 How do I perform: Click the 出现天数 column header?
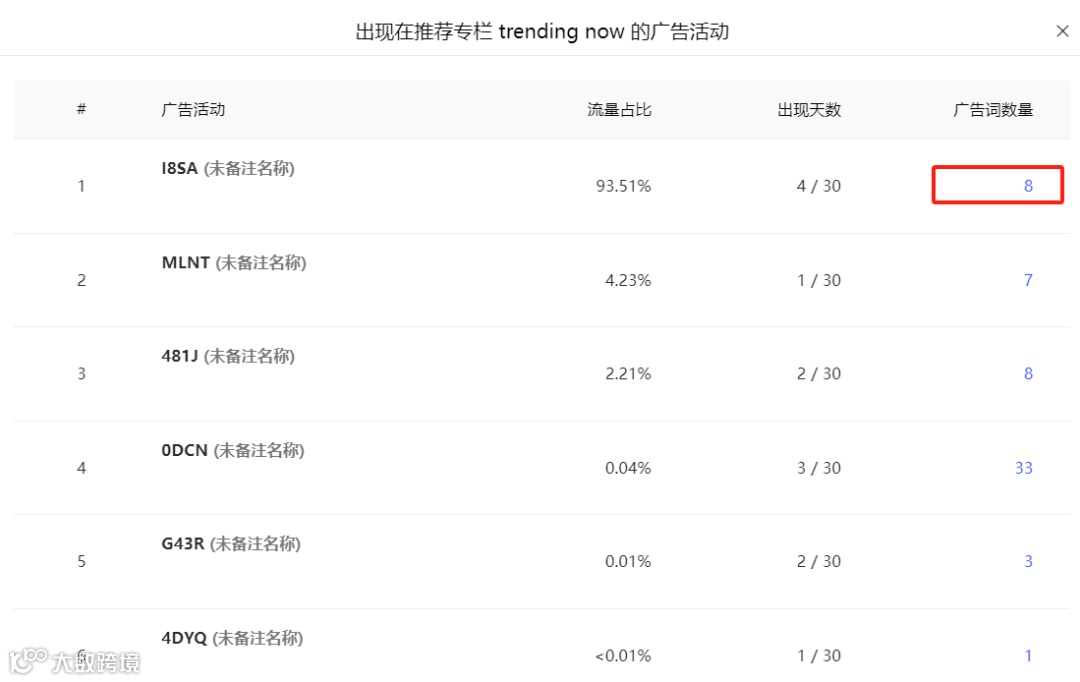809,110
